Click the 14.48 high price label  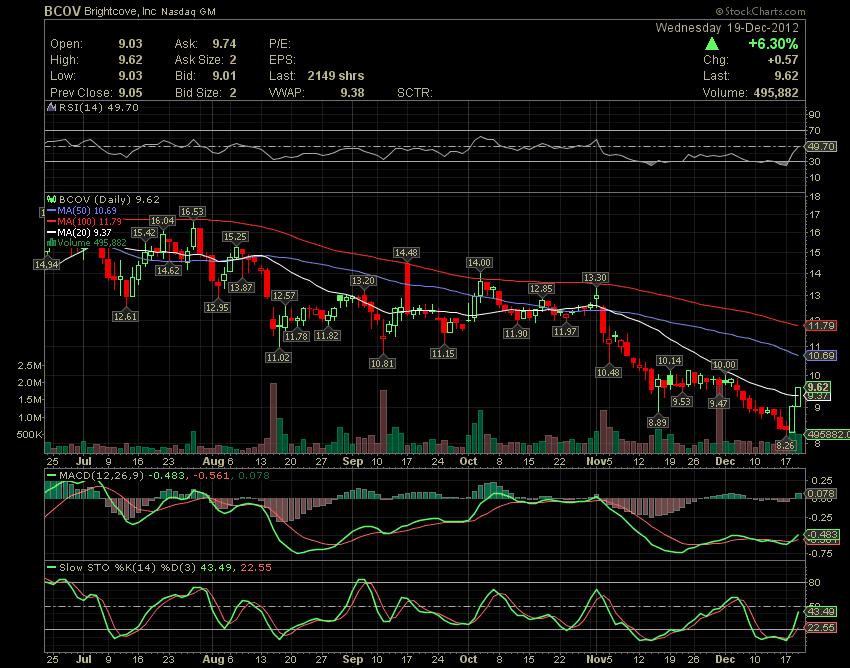[x=406, y=252]
